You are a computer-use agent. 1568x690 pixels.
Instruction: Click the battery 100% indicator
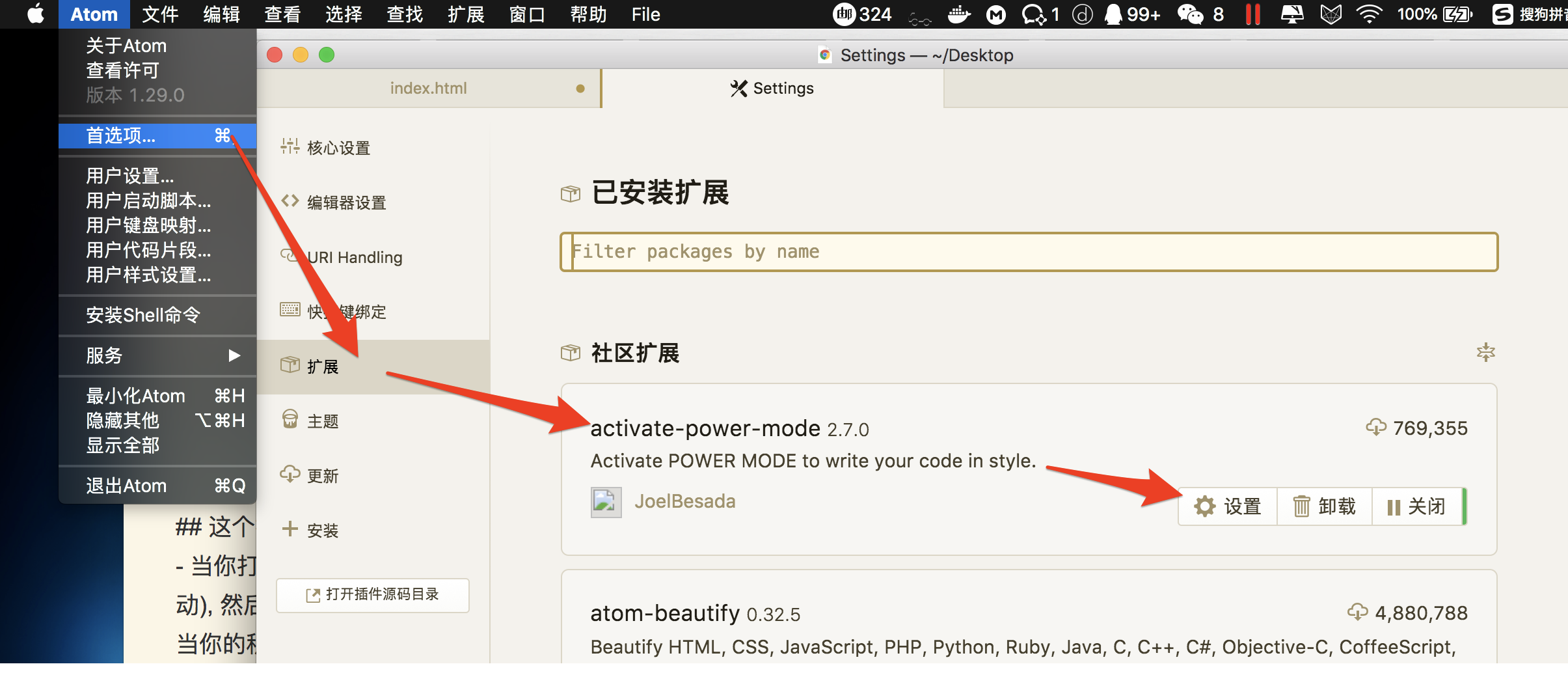[1435, 14]
